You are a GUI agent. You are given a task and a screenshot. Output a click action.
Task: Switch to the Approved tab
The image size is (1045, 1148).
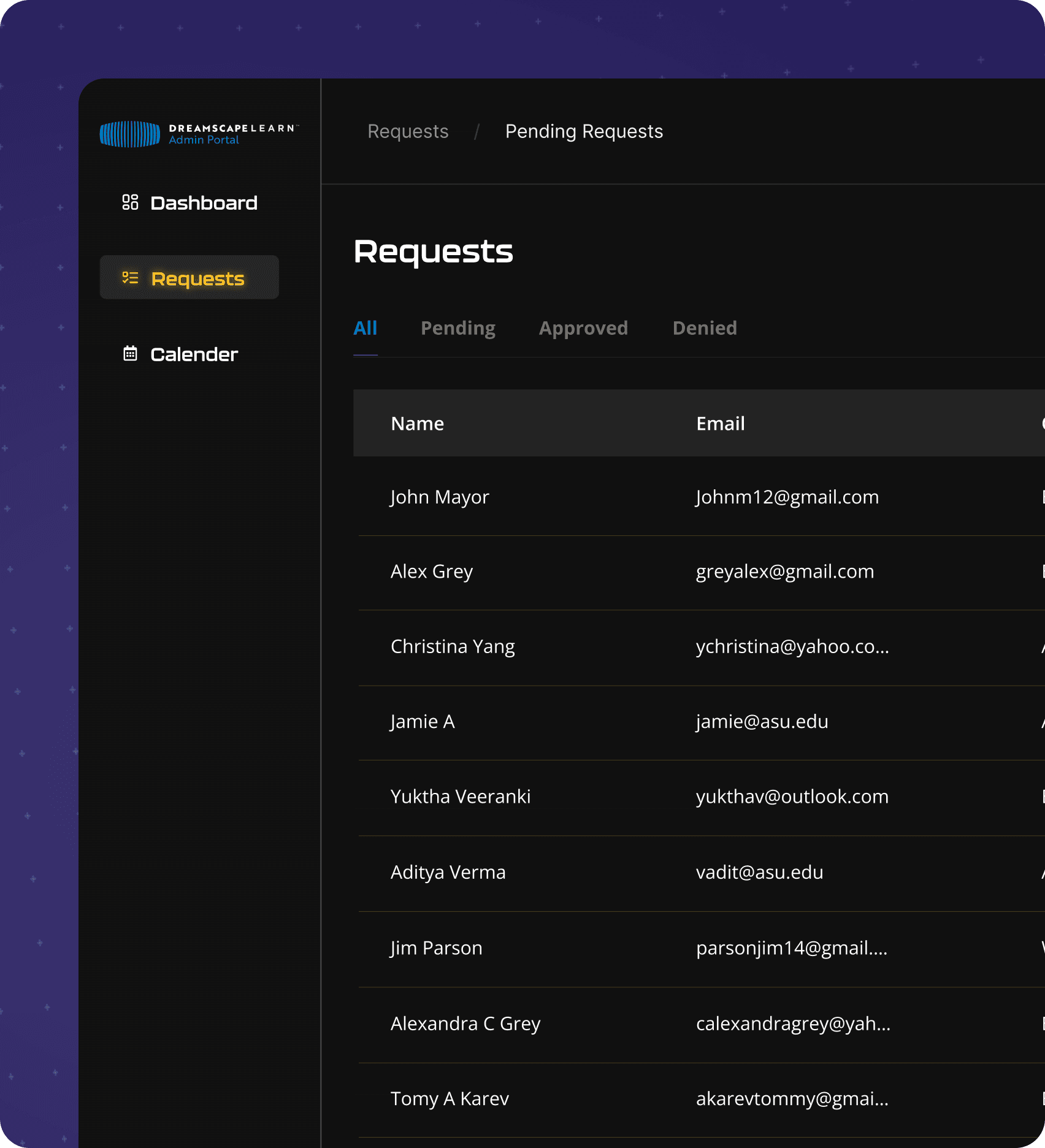583,328
